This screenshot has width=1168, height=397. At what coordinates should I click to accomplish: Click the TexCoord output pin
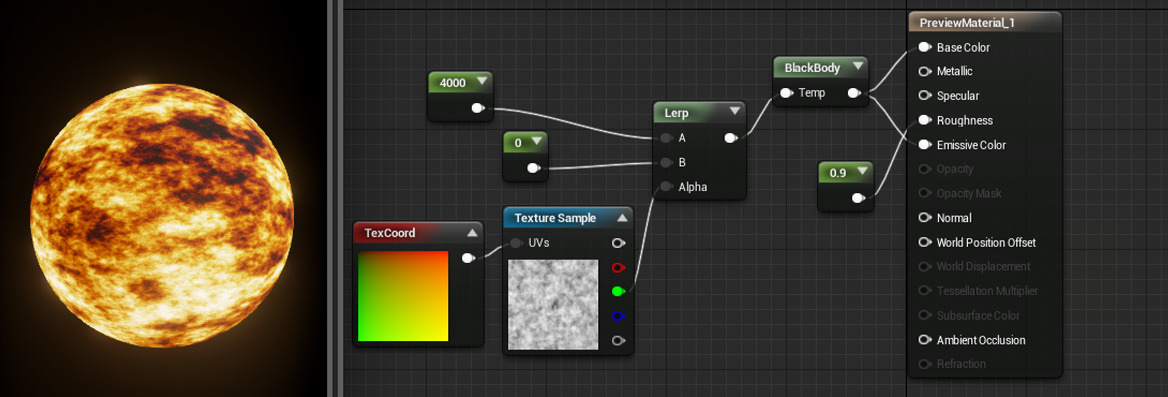click(469, 258)
